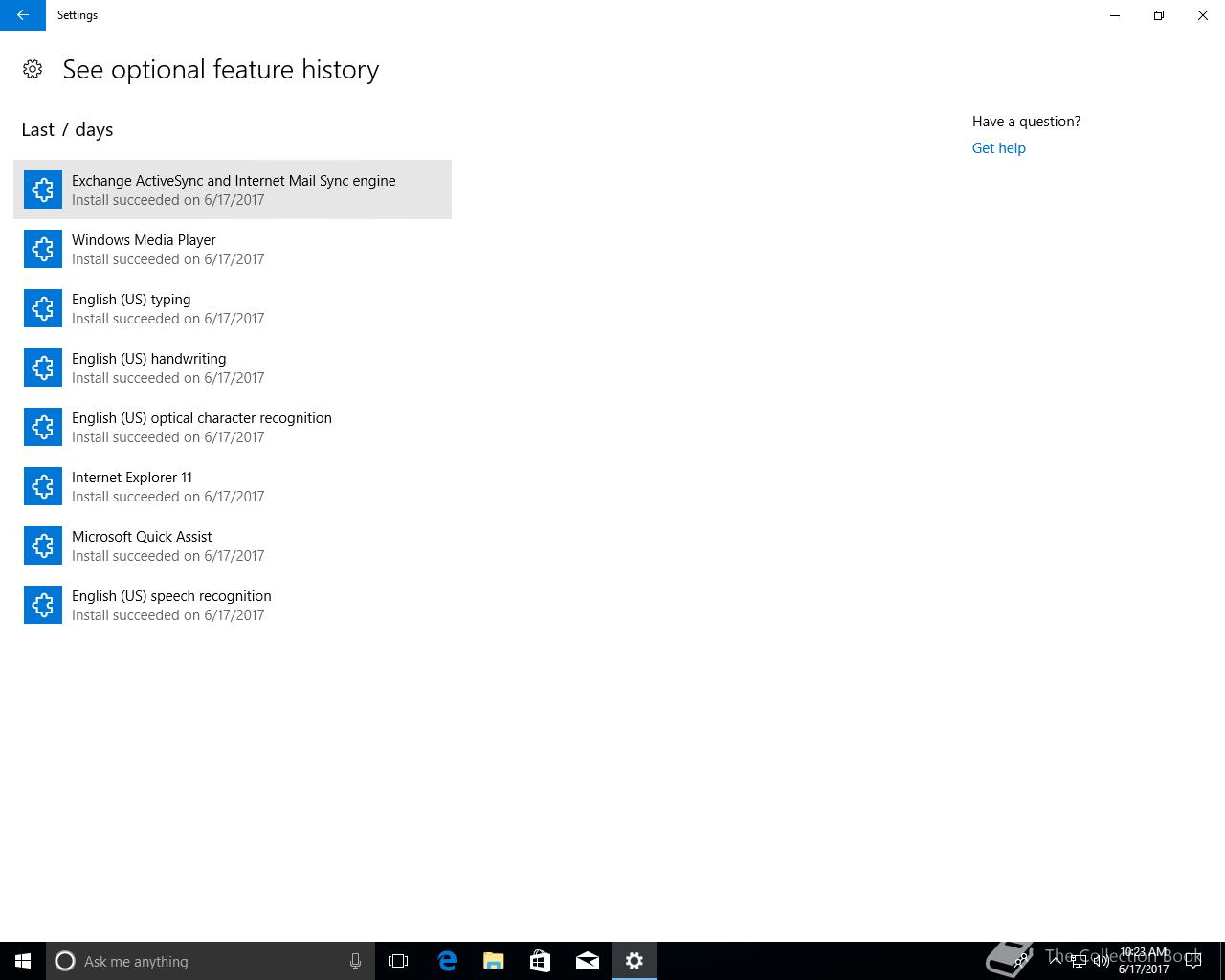Viewport: 1225px width, 980px height.
Task: Select the English (US) handwriting entry text
Action: click(149, 359)
